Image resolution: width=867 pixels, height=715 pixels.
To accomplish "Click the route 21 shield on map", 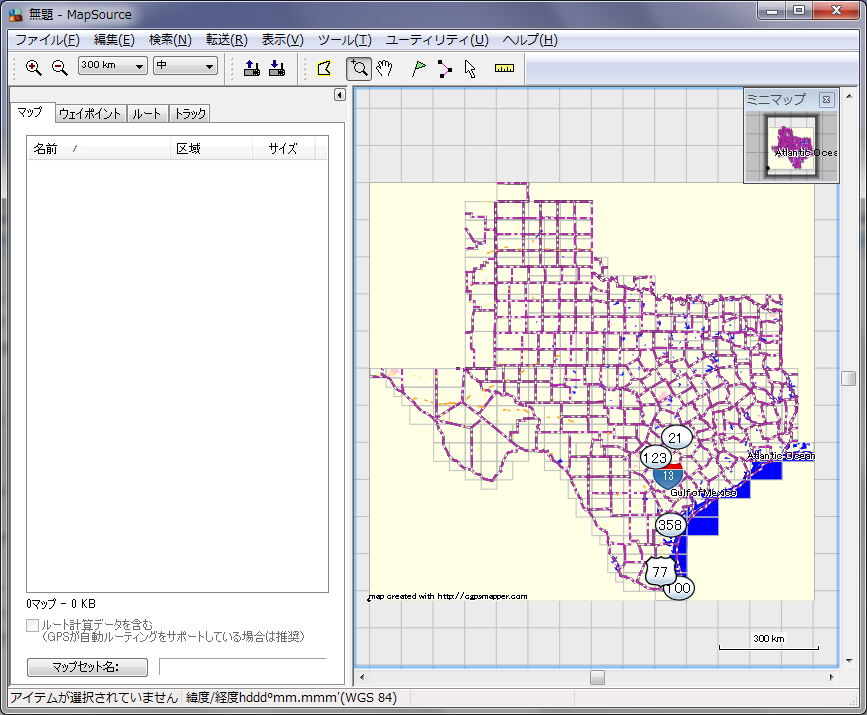I will (x=676, y=438).
